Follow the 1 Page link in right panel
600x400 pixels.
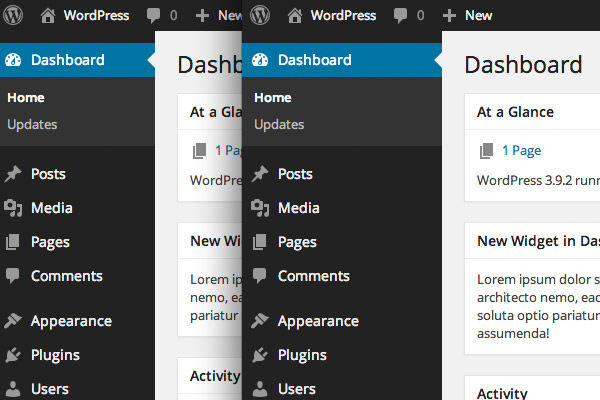521,150
